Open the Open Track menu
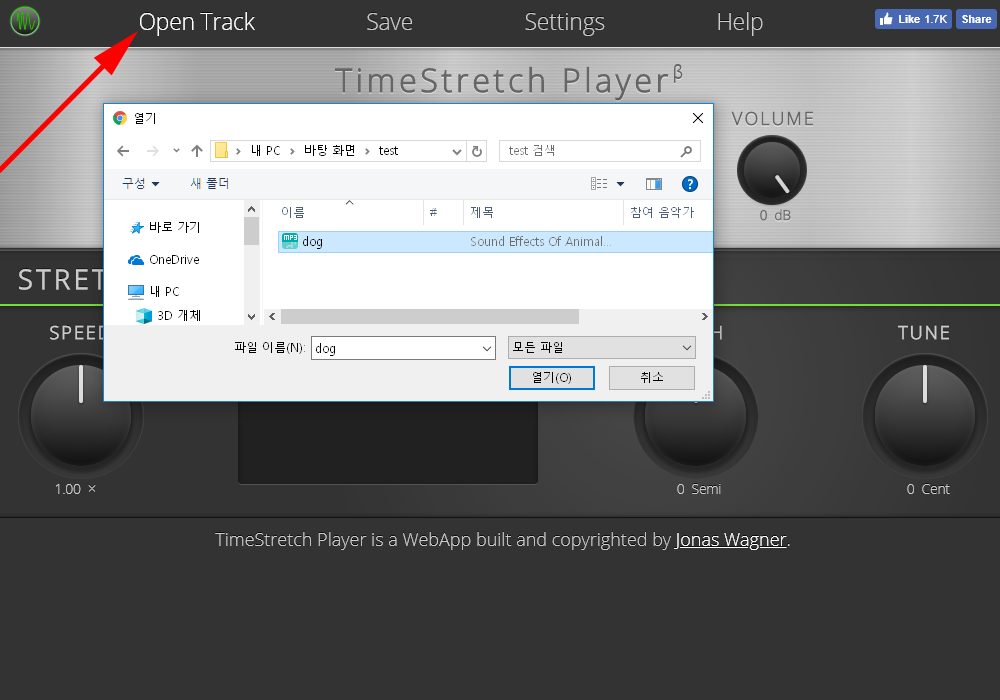This screenshot has height=700, width=1000. (x=196, y=22)
